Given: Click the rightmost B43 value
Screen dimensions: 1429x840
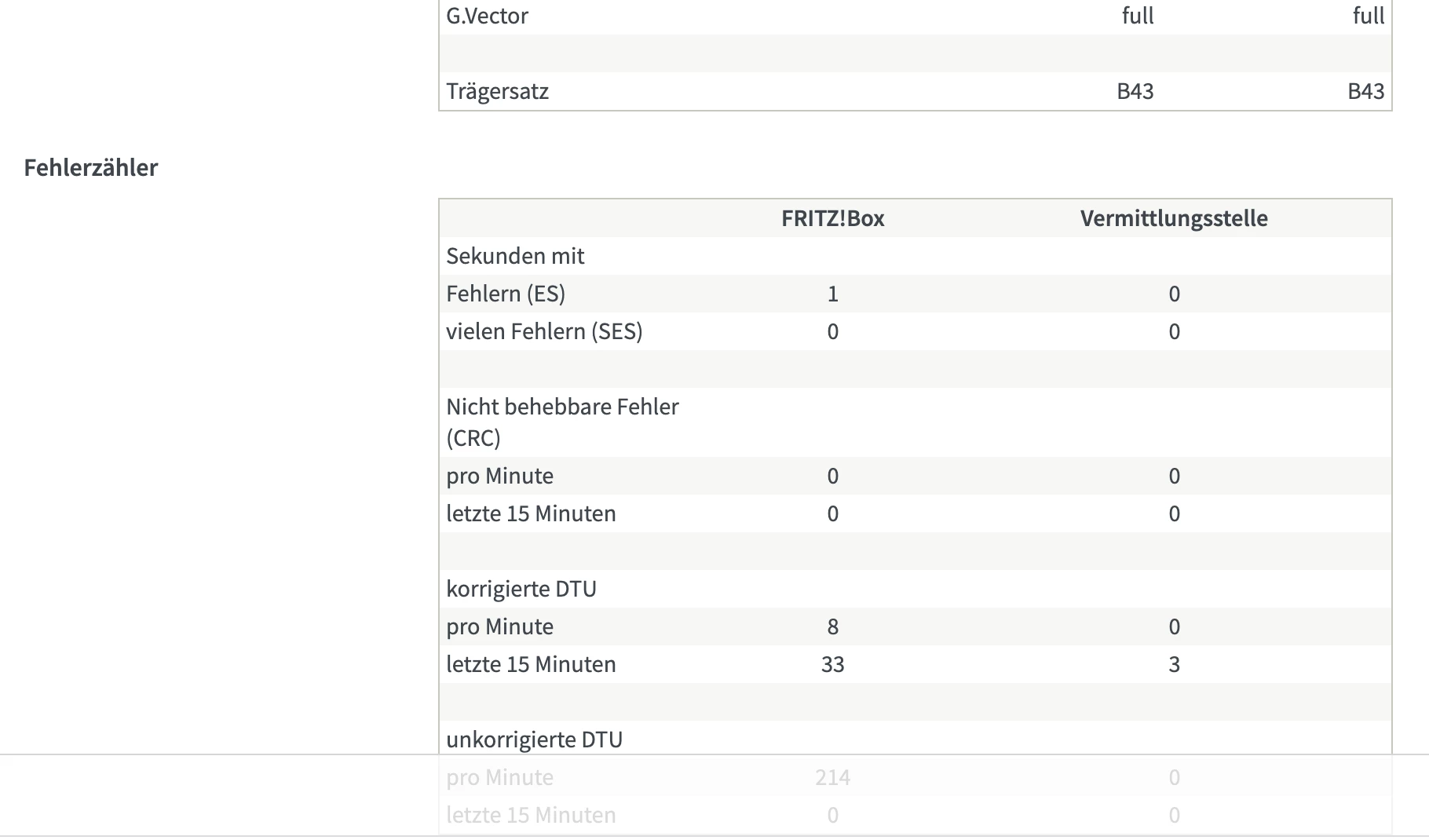Looking at the screenshot, I should [x=1365, y=91].
